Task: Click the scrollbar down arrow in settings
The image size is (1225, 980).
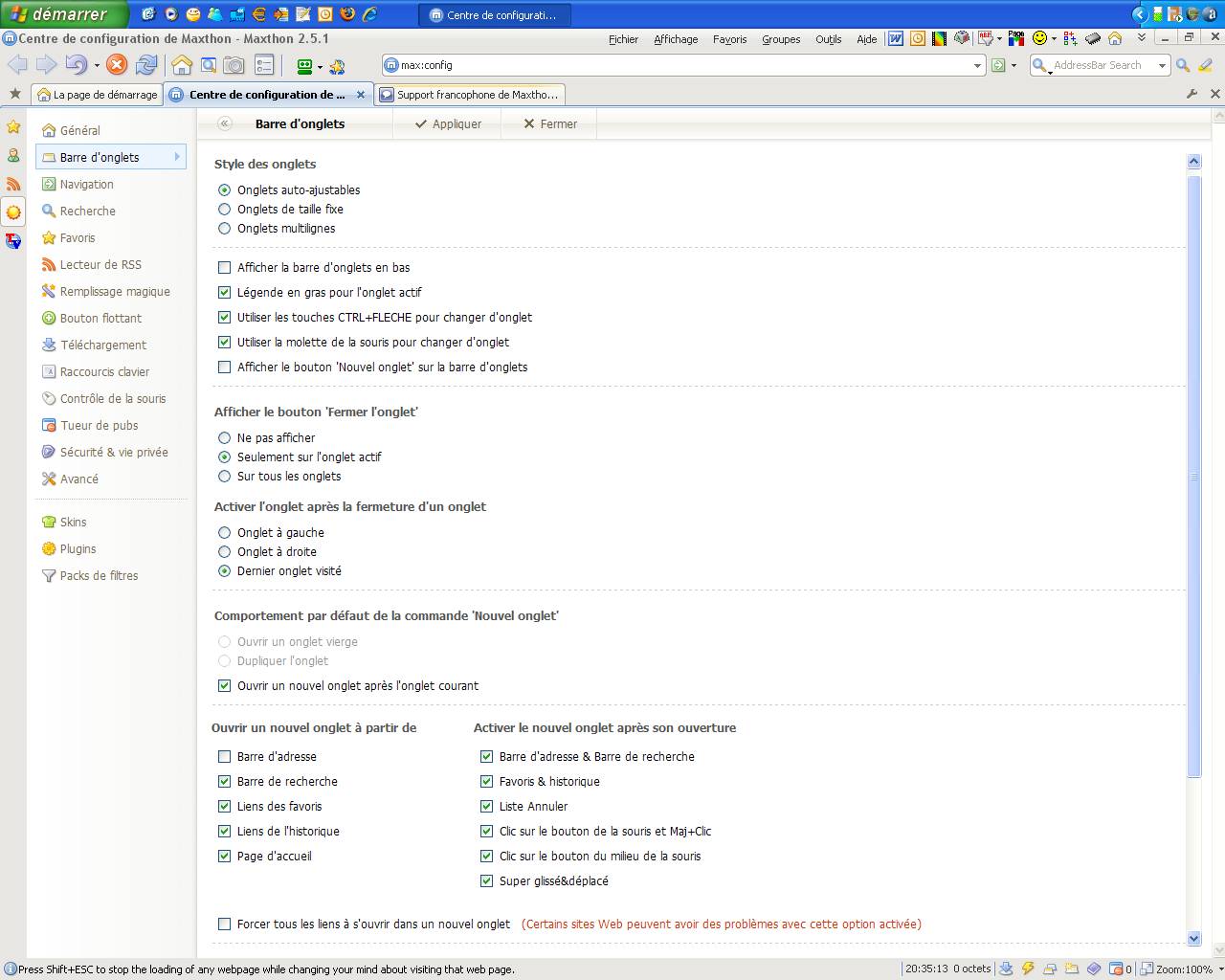Action: pyautogui.click(x=1193, y=939)
